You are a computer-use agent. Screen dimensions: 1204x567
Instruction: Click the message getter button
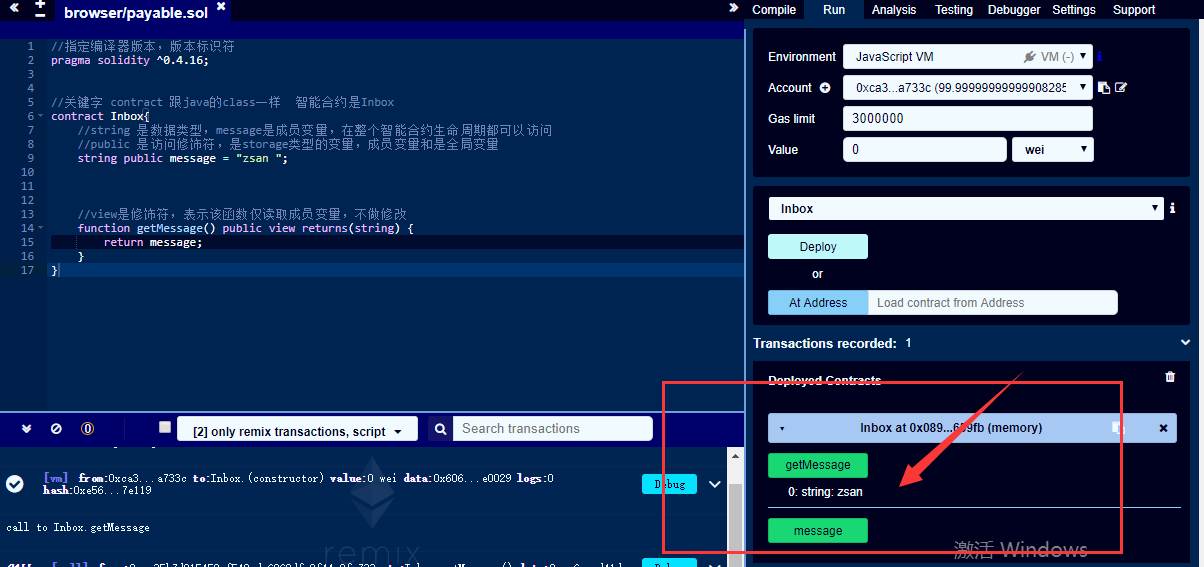[818, 531]
